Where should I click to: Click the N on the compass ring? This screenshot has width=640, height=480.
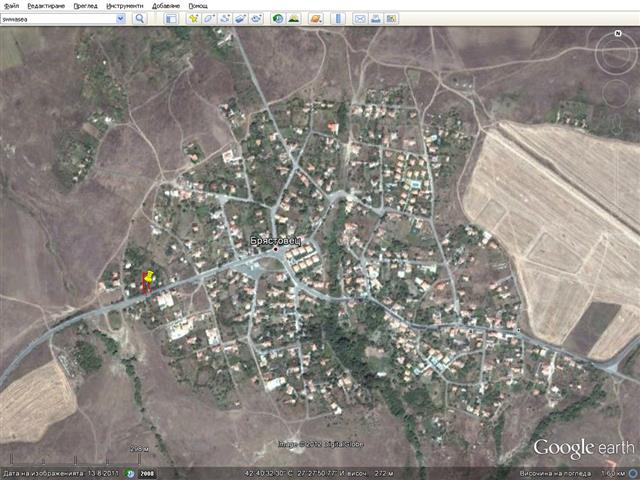pyautogui.click(x=618, y=34)
